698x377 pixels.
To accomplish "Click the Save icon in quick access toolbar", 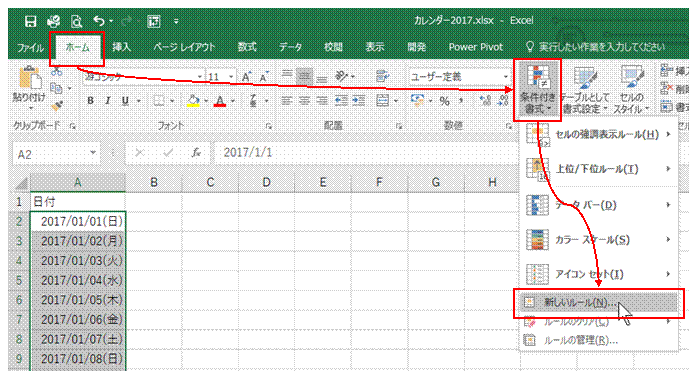I will [x=30, y=21].
